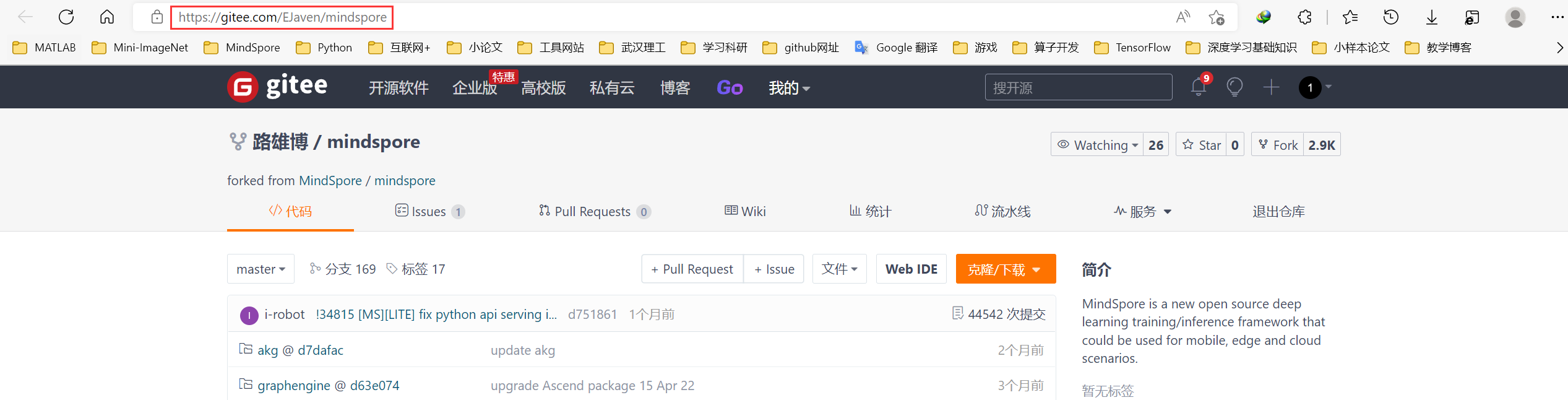
Task: Expand 克隆/下载 dropdown
Action: coord(1006,269)
